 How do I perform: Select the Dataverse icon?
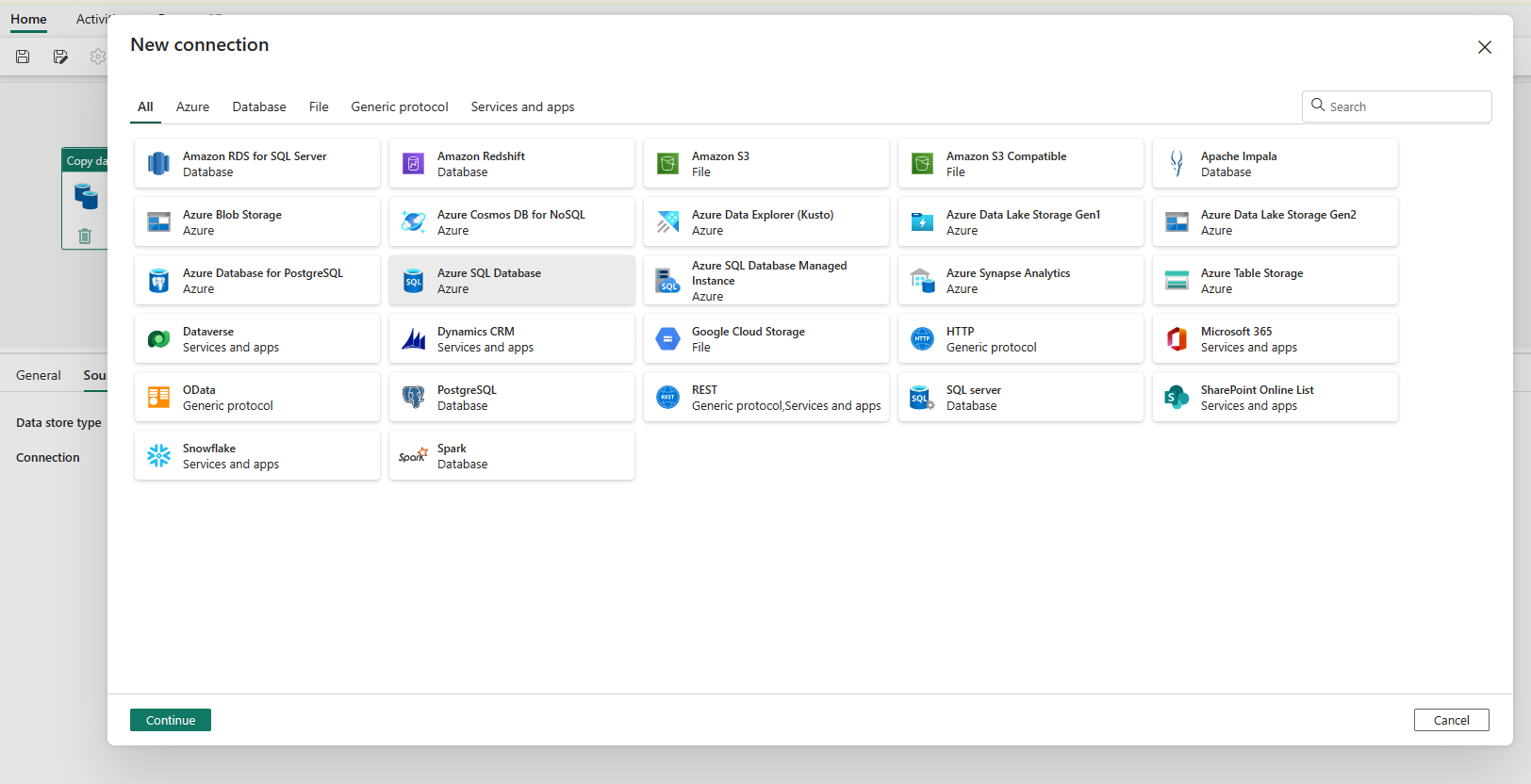click(158, 339)
